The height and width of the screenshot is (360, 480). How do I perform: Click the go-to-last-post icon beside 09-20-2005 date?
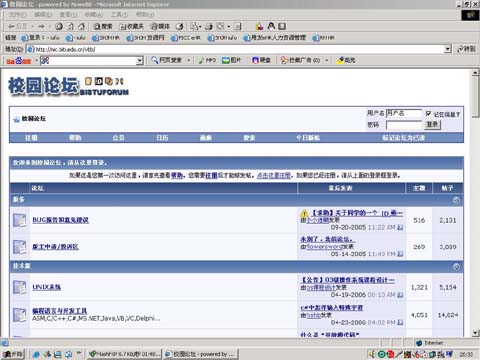click(400, 227)
